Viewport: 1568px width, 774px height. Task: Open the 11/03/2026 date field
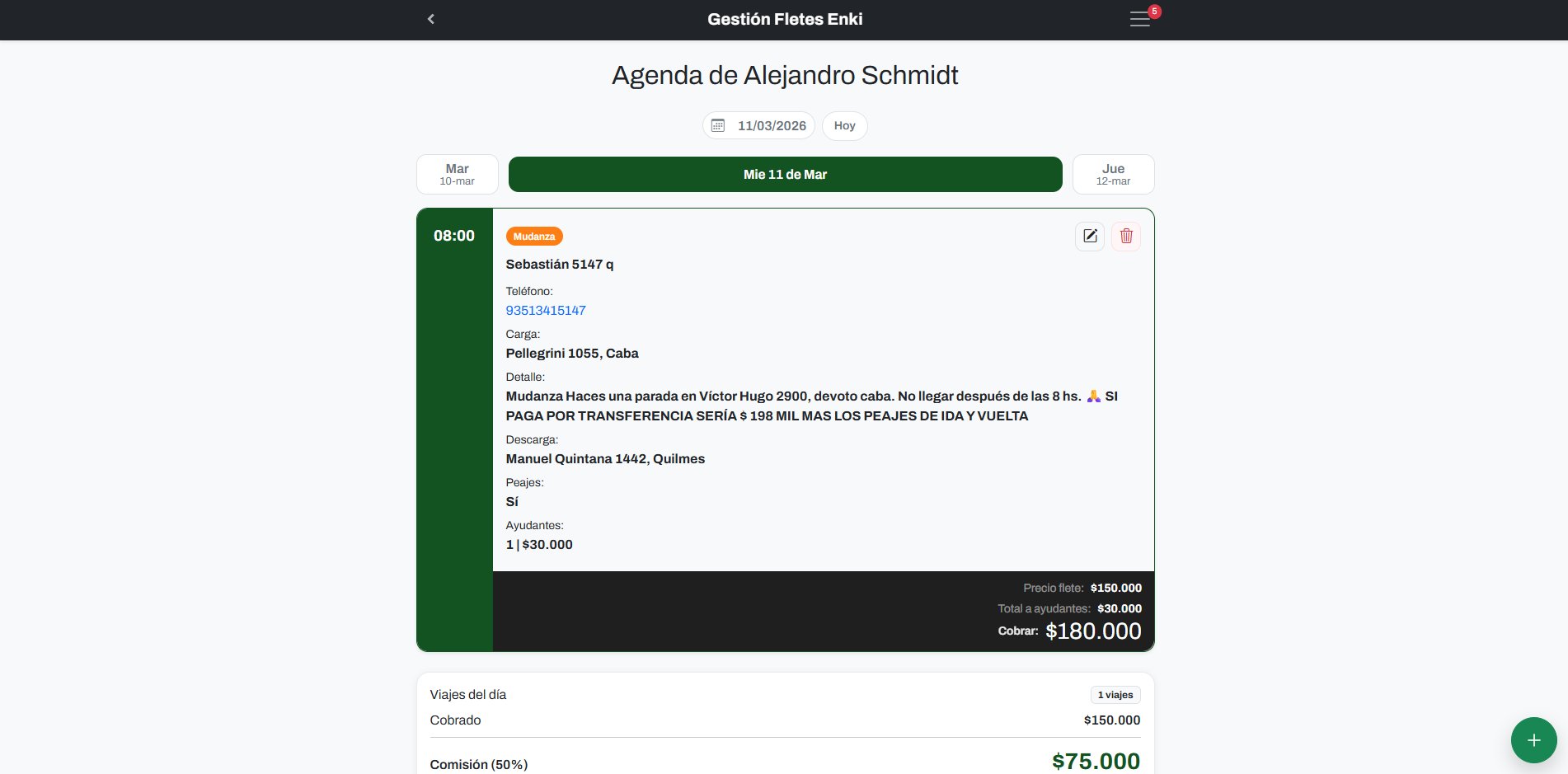coord(771,125)
